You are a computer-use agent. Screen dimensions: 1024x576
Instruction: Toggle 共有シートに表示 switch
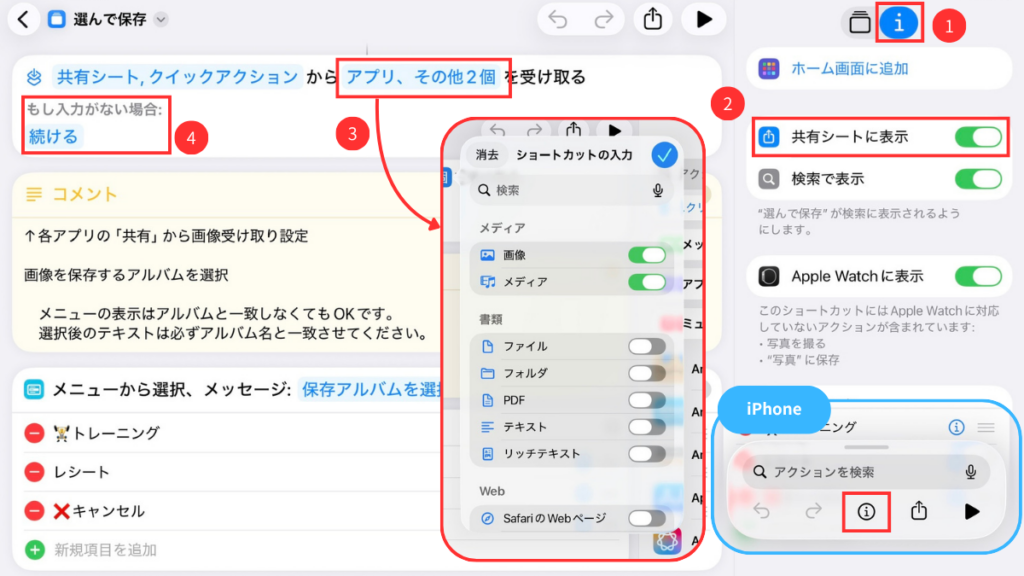[x=978, y=137]
